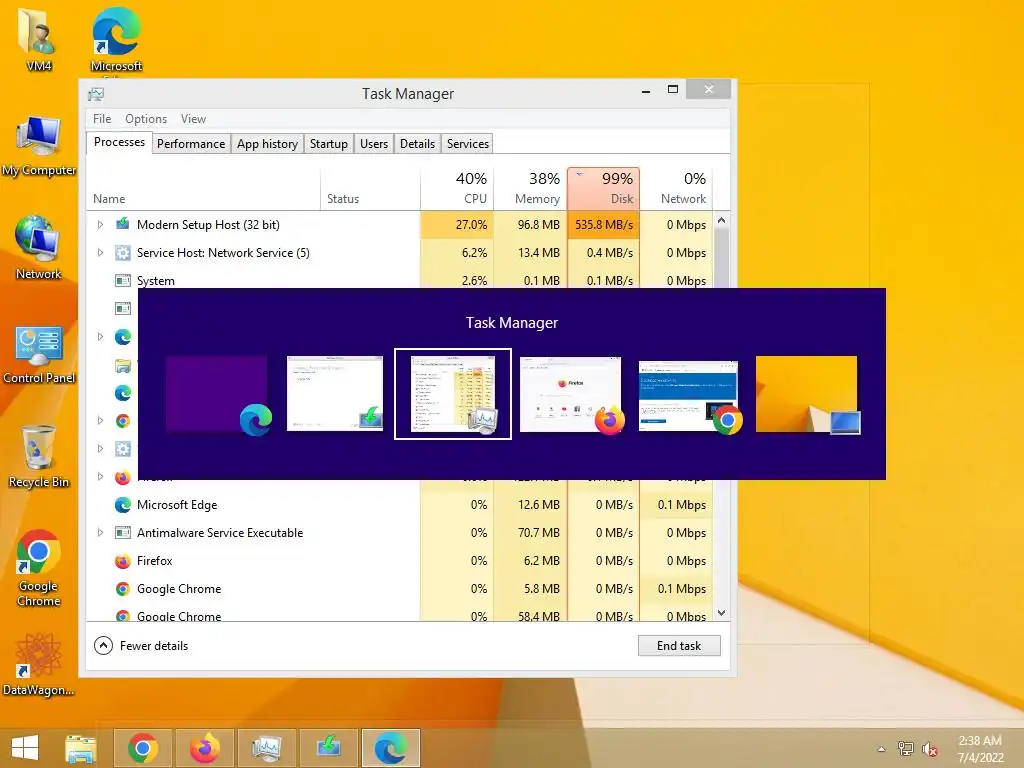Select the Task Manager thumbnail in switcher
Screen dimensions: 1024x768
coord(453,394)
